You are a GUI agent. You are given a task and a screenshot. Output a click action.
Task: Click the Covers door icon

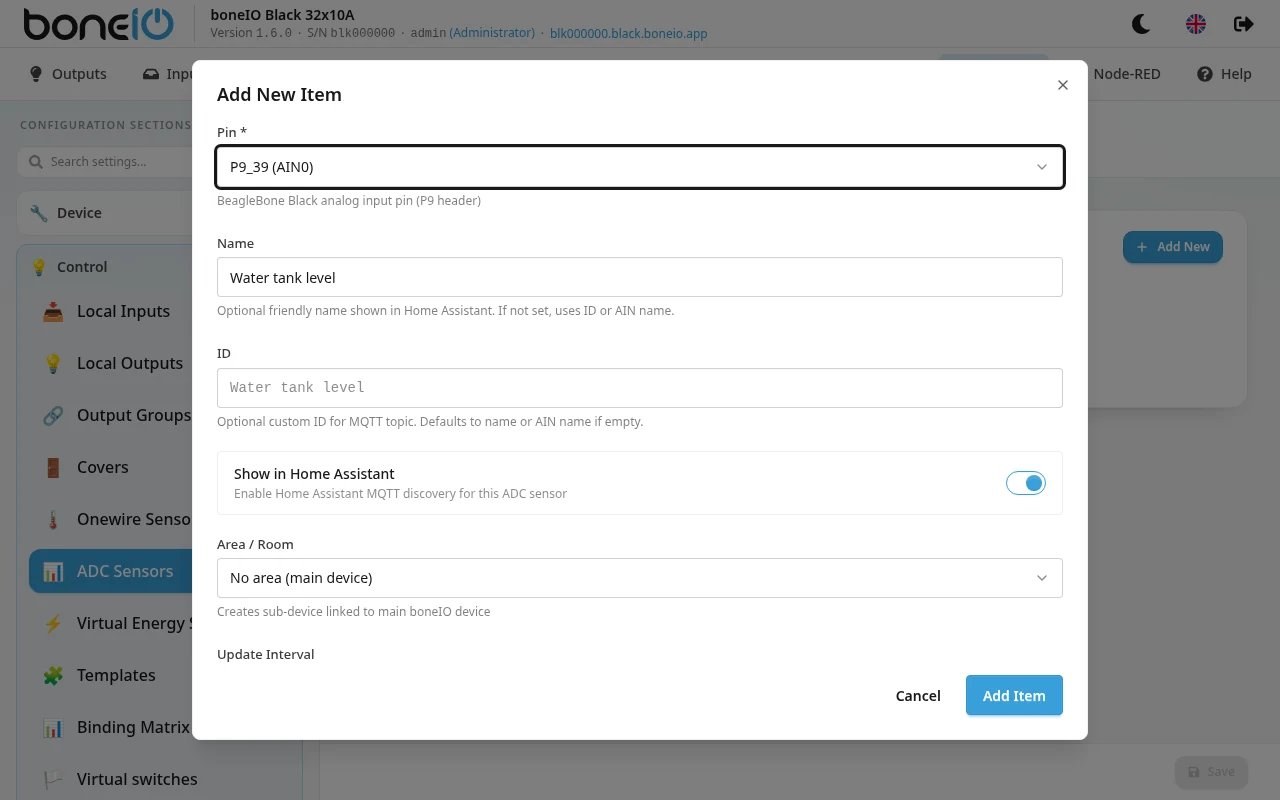(53, 467)
